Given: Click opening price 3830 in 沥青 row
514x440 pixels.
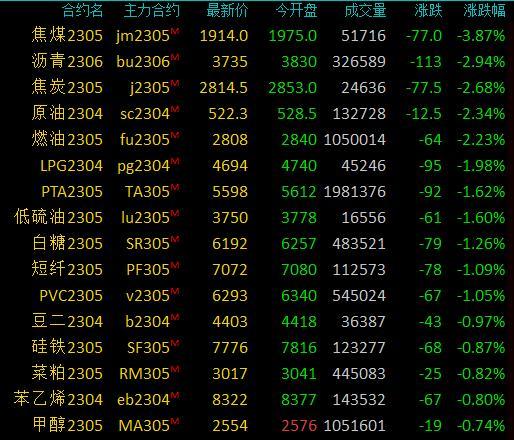Looking at the screenshot, I should pyautogui.click(x=299, y=62).
